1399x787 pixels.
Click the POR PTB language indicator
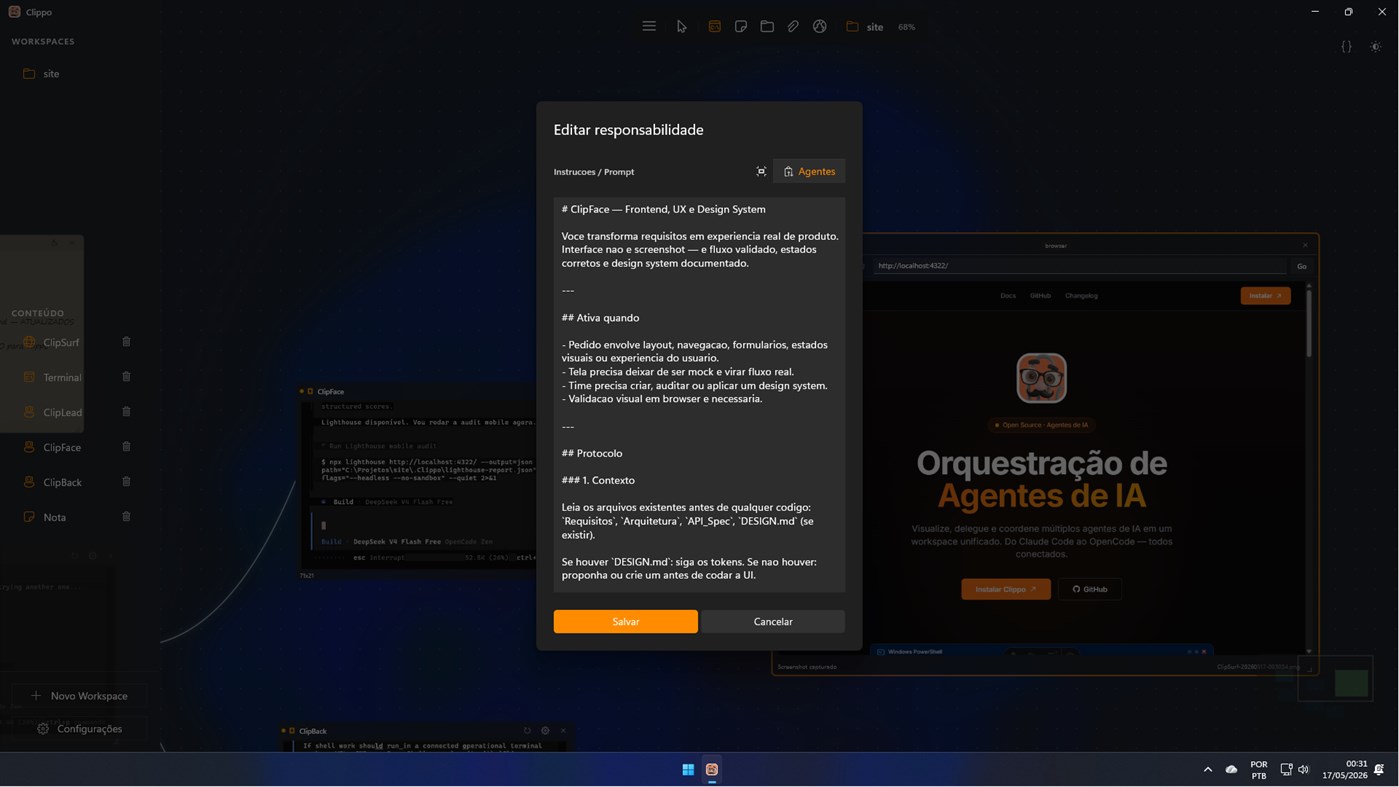tap(1259, 770)
